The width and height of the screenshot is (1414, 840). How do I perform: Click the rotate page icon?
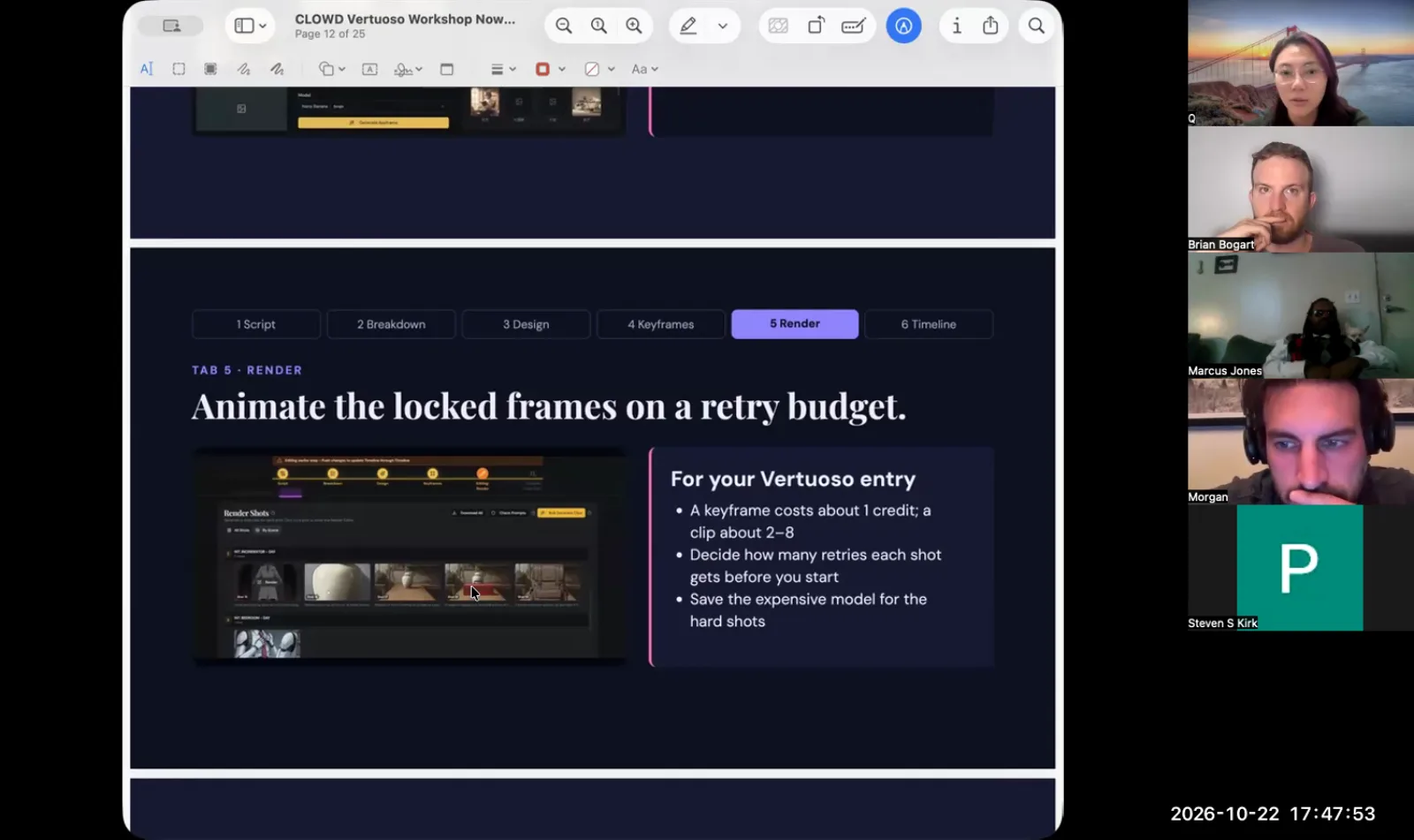[x=816, y=26]
